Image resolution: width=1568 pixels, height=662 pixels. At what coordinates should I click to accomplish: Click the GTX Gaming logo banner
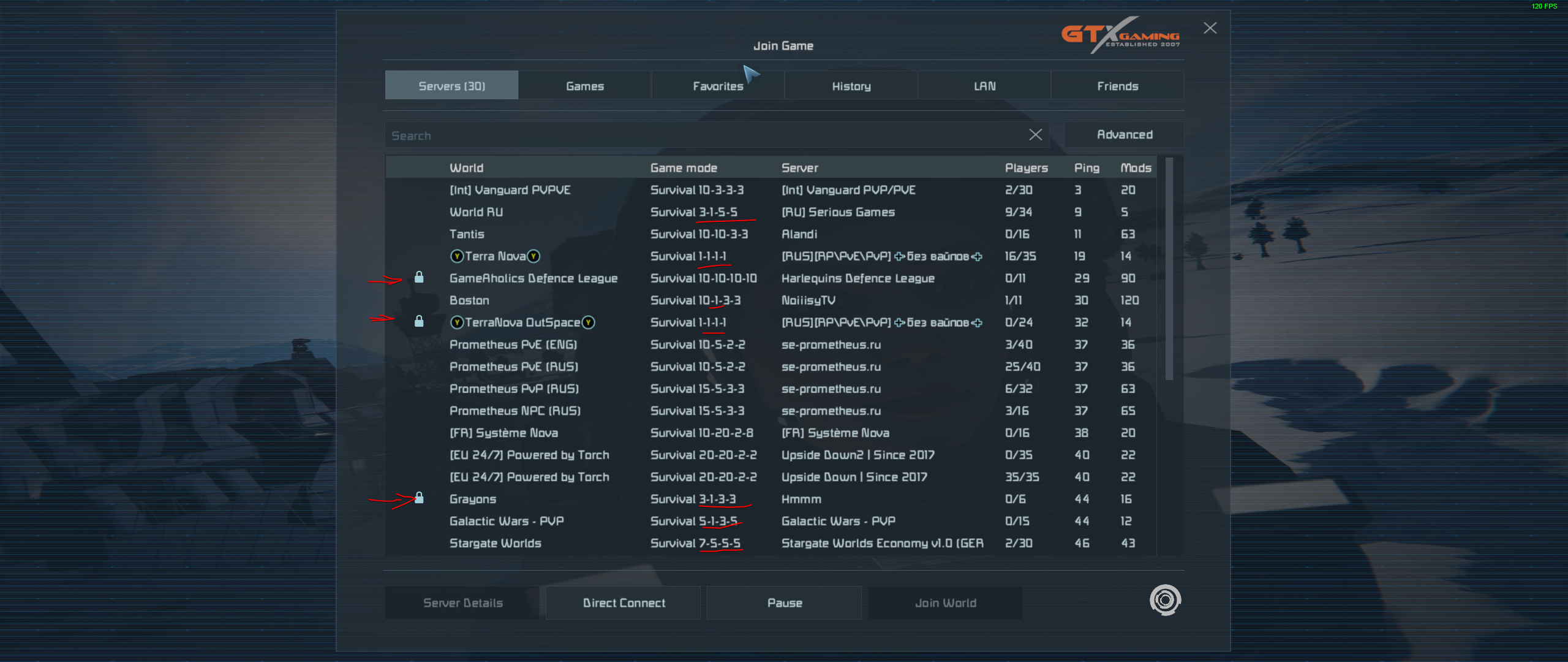point(1120,35)
